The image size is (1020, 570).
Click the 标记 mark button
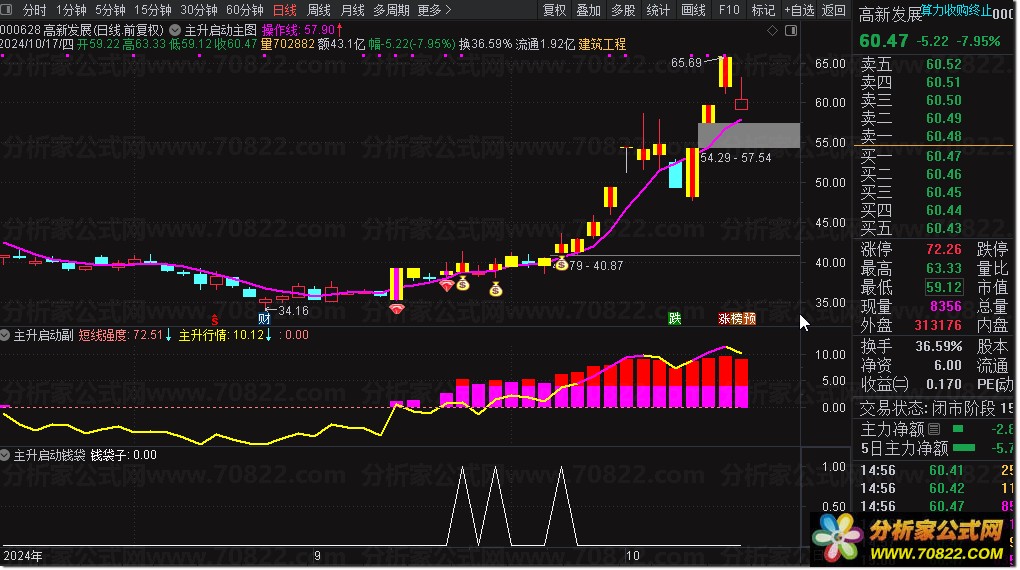tap(763, 10)
